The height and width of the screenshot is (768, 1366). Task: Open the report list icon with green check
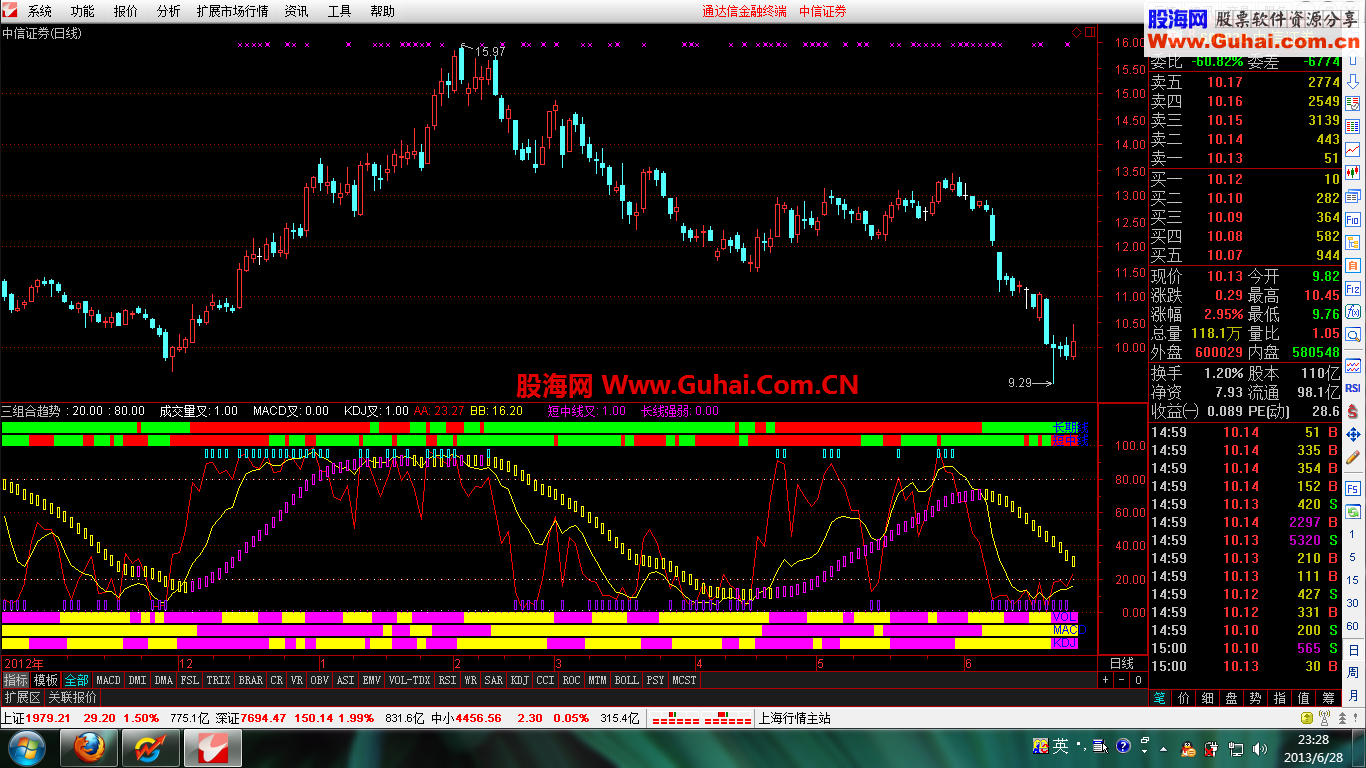click(1352, 104)
